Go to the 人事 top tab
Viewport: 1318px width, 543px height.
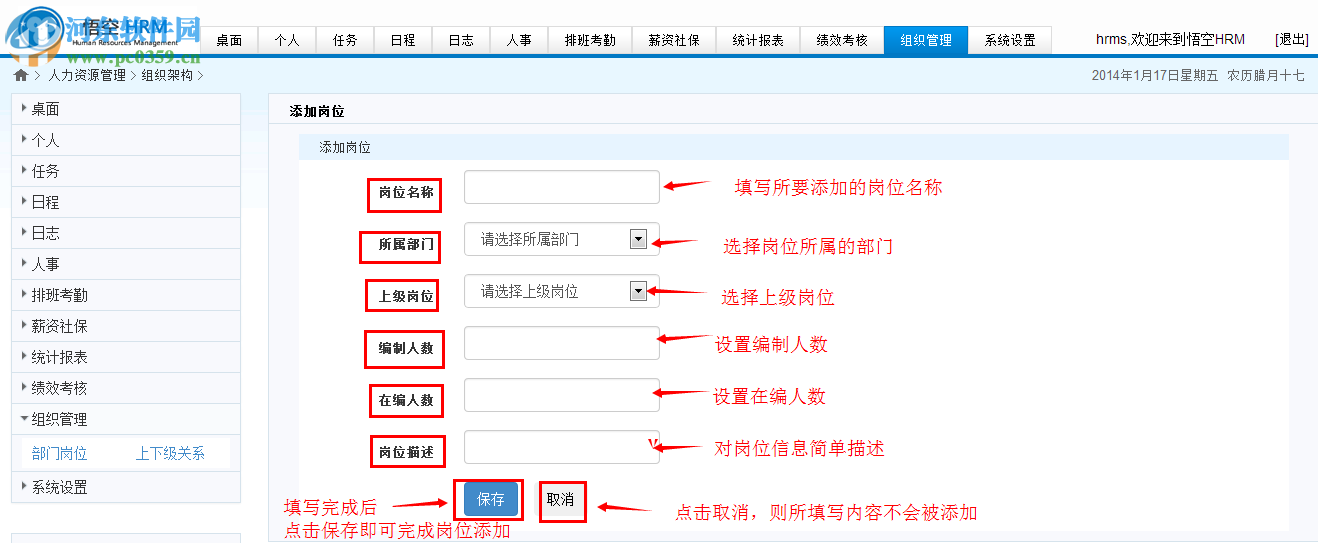[519, 40]
